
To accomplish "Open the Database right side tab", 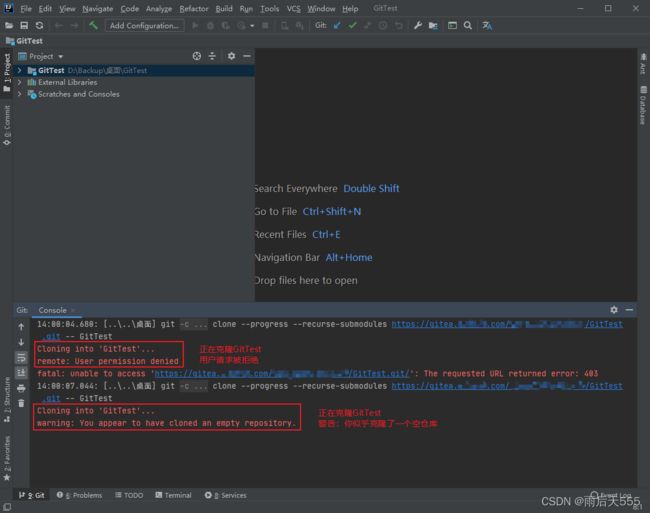I will [643, 105].
